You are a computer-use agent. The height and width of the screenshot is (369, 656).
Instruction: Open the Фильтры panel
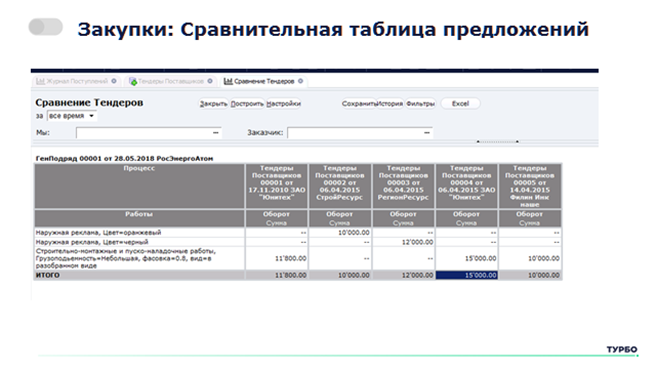(x=420, y=104)
